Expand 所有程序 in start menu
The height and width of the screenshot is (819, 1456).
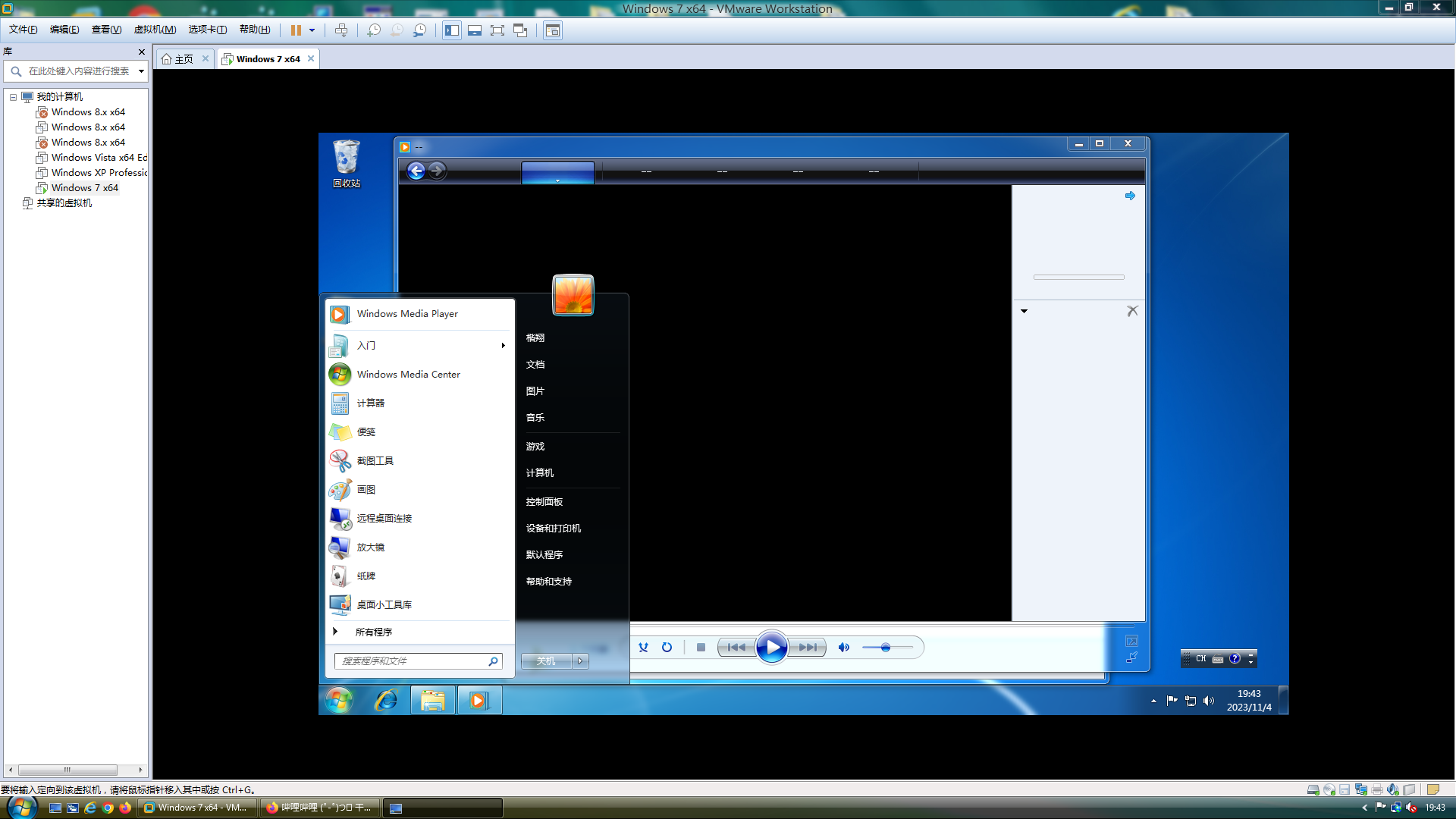(420, 632)
